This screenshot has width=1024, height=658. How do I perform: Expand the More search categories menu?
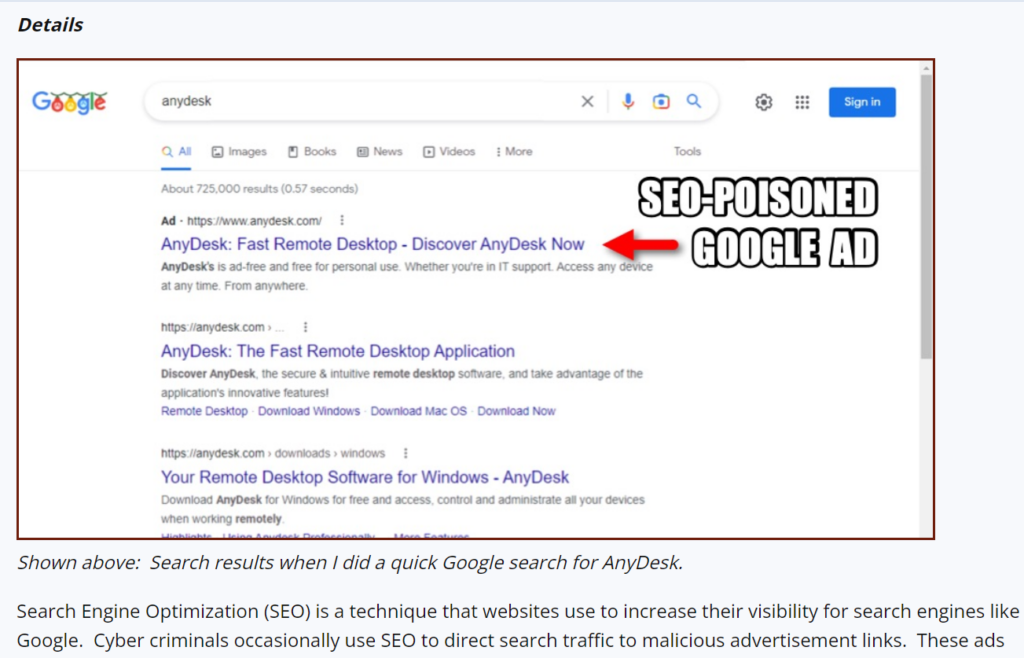pyautogui.click(x=514, y=151)
